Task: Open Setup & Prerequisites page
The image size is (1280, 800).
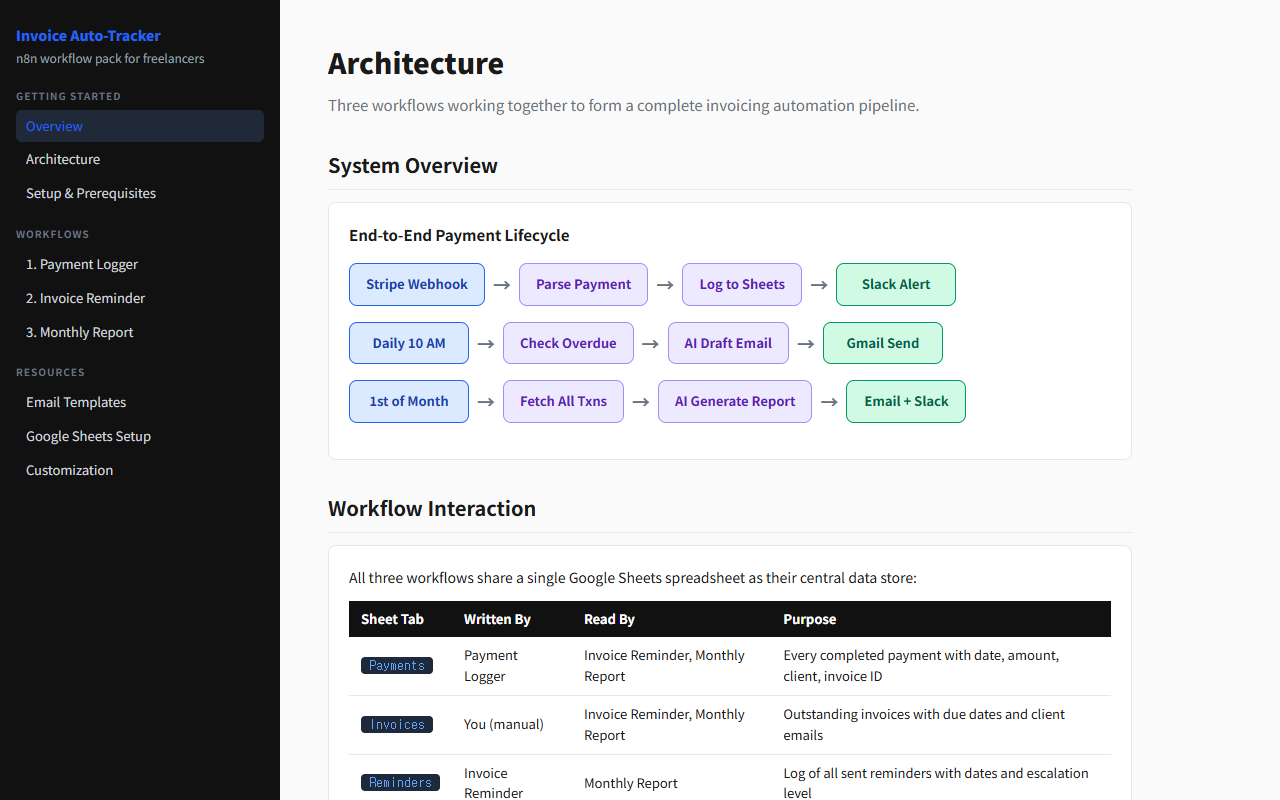Action: [x=91, y=194]
